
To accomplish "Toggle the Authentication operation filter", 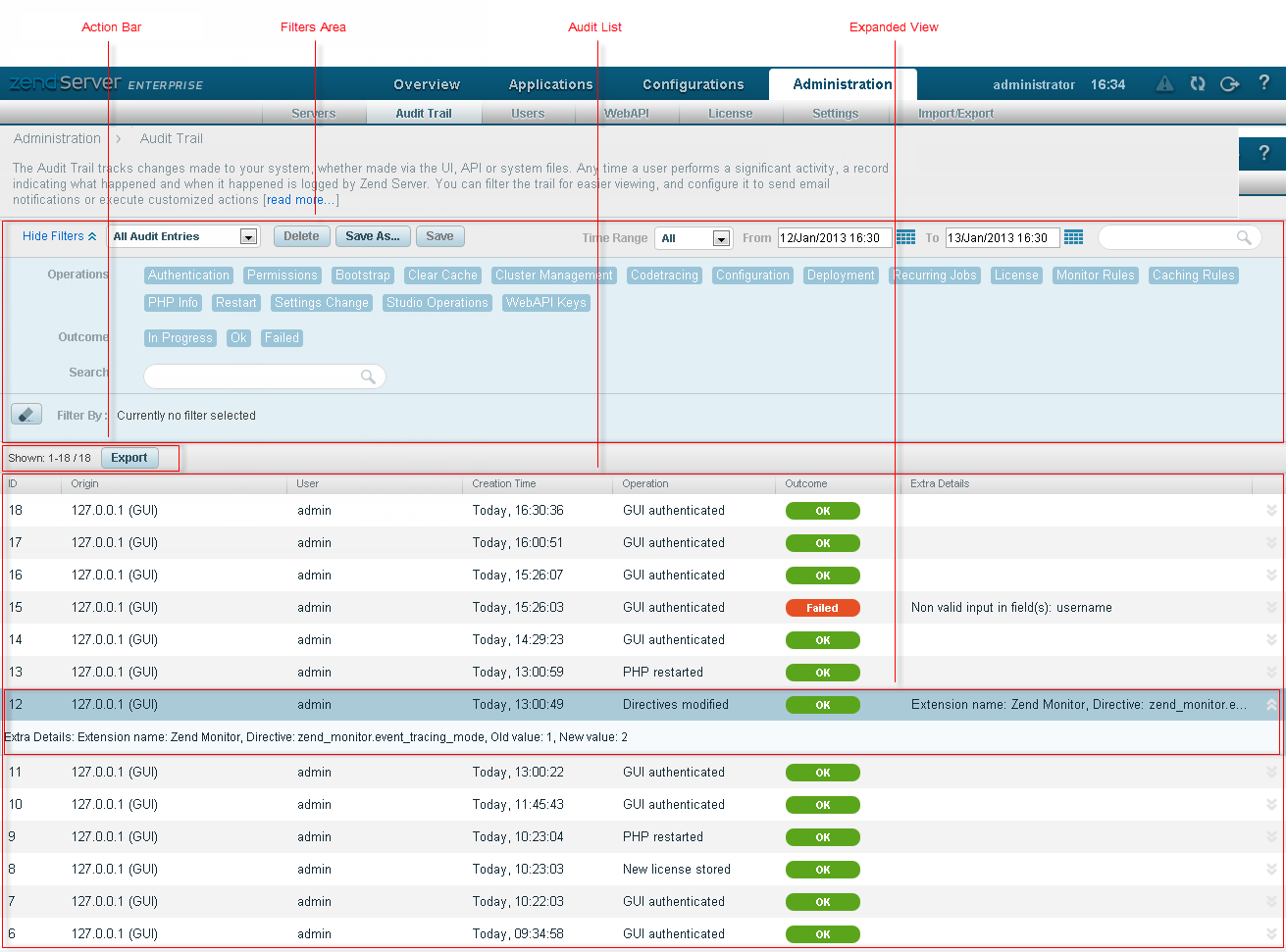I will 188,276.
